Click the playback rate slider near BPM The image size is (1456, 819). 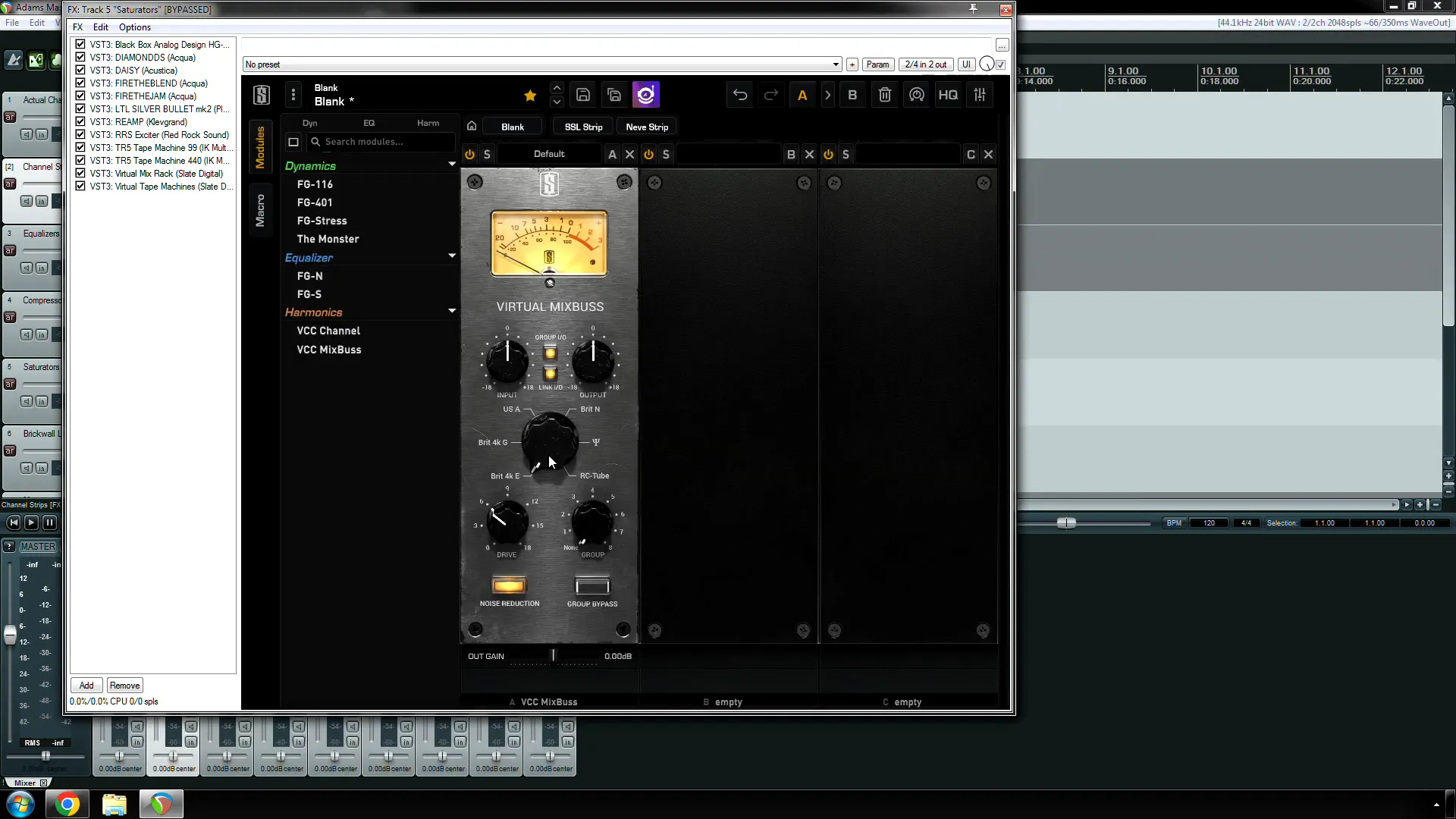tap(1066, 522)
